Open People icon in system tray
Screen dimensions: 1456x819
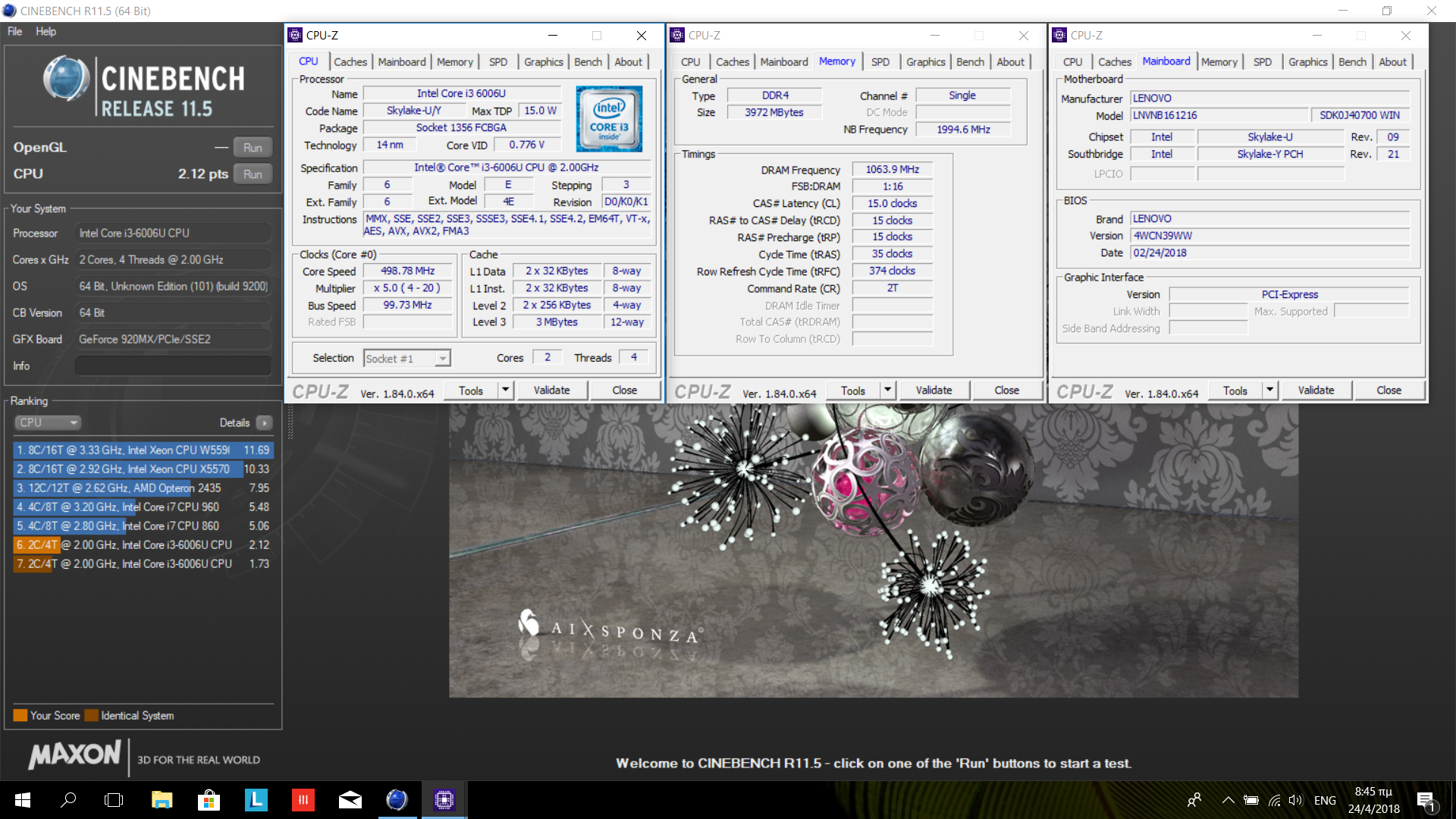(x=1194, y=800)
